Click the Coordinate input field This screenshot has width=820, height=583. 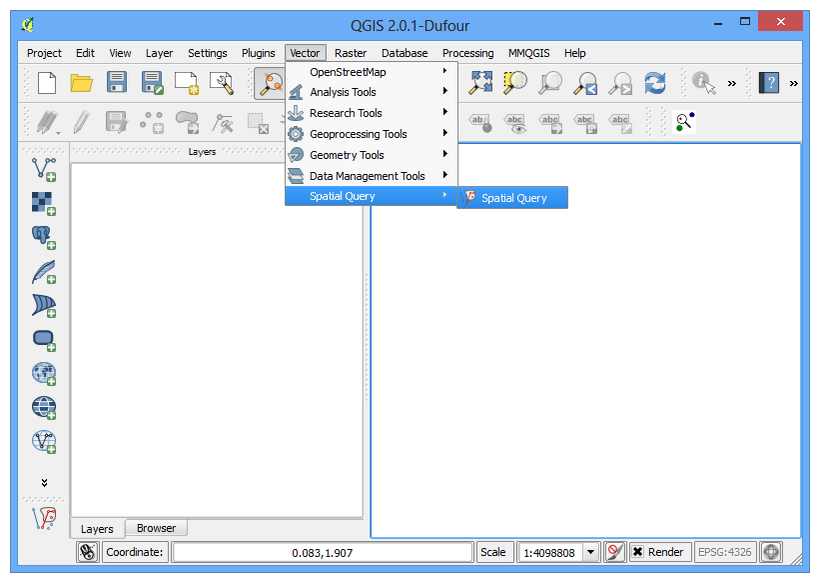click(322, 553)
